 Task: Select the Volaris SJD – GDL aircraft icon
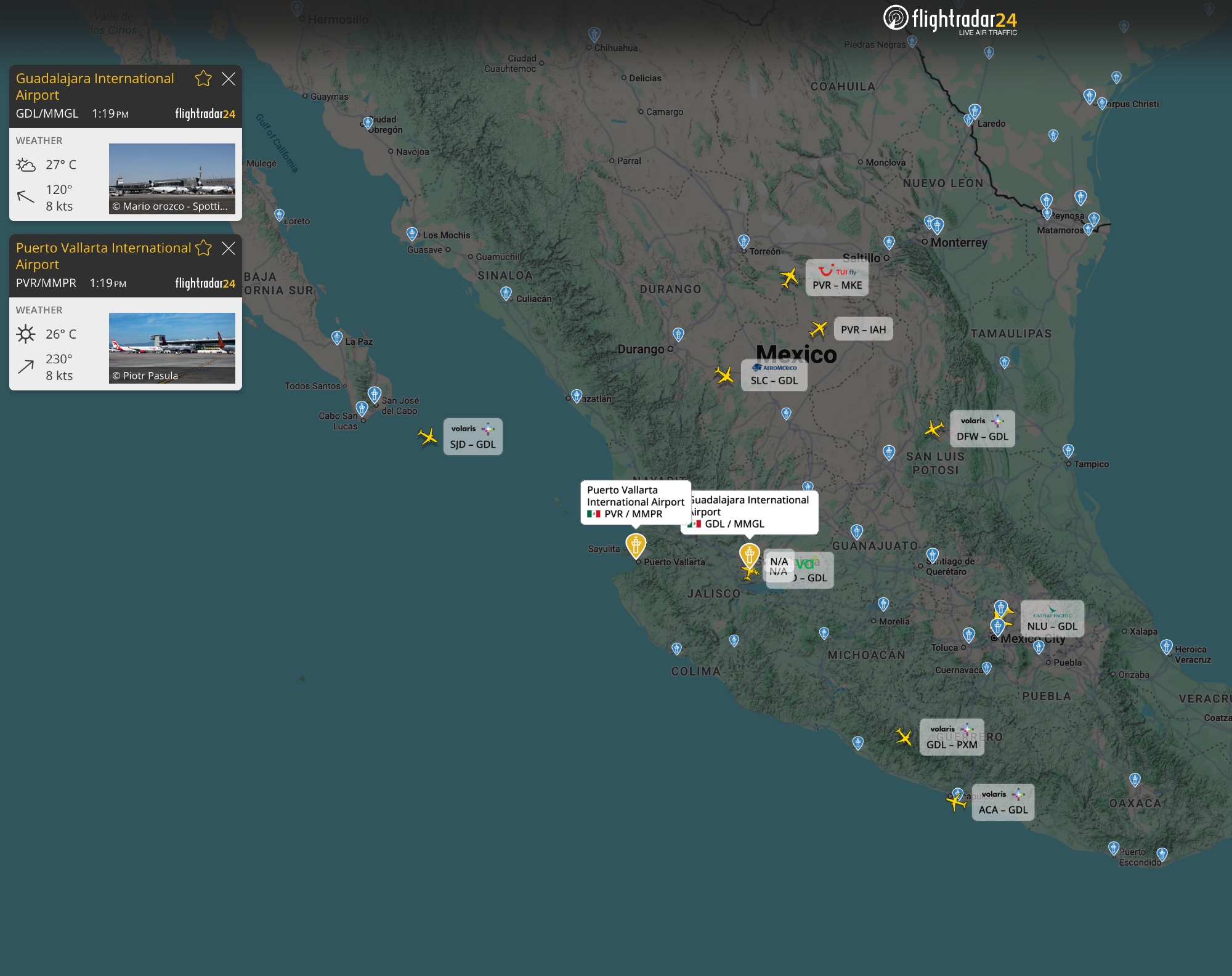tap(428, 437)
